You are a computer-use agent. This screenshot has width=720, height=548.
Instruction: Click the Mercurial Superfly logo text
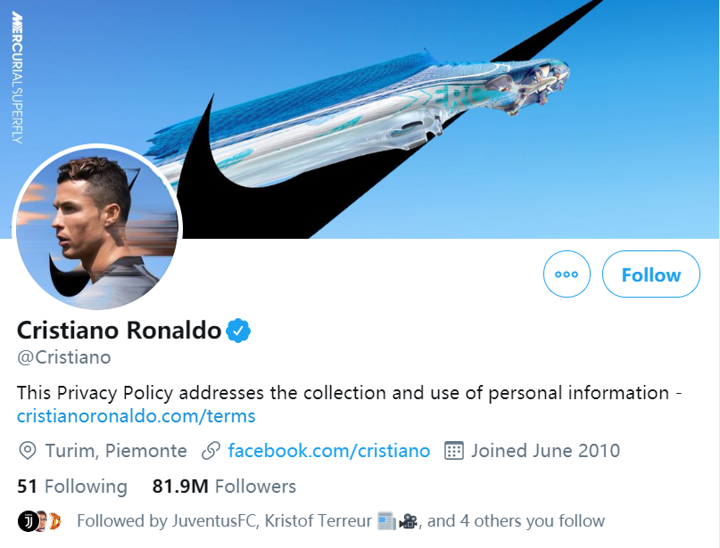[x=17, y=73]
